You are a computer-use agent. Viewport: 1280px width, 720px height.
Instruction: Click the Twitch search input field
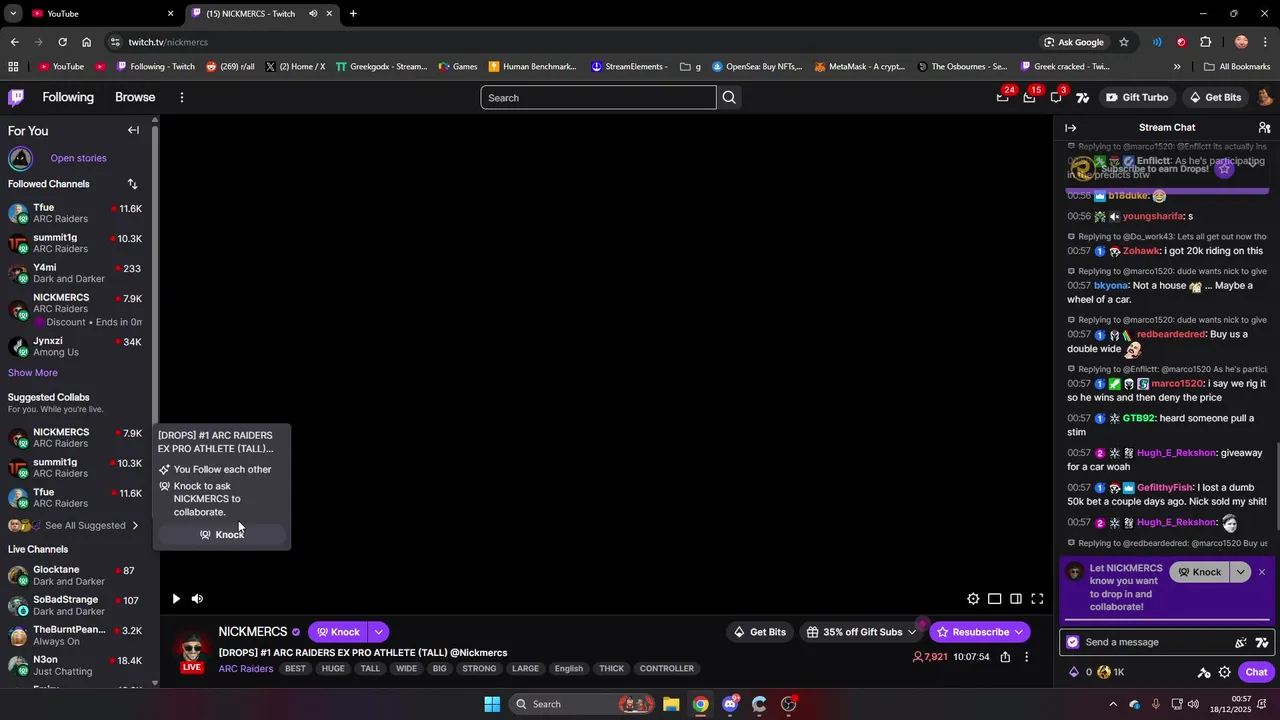tap(598, 98)
